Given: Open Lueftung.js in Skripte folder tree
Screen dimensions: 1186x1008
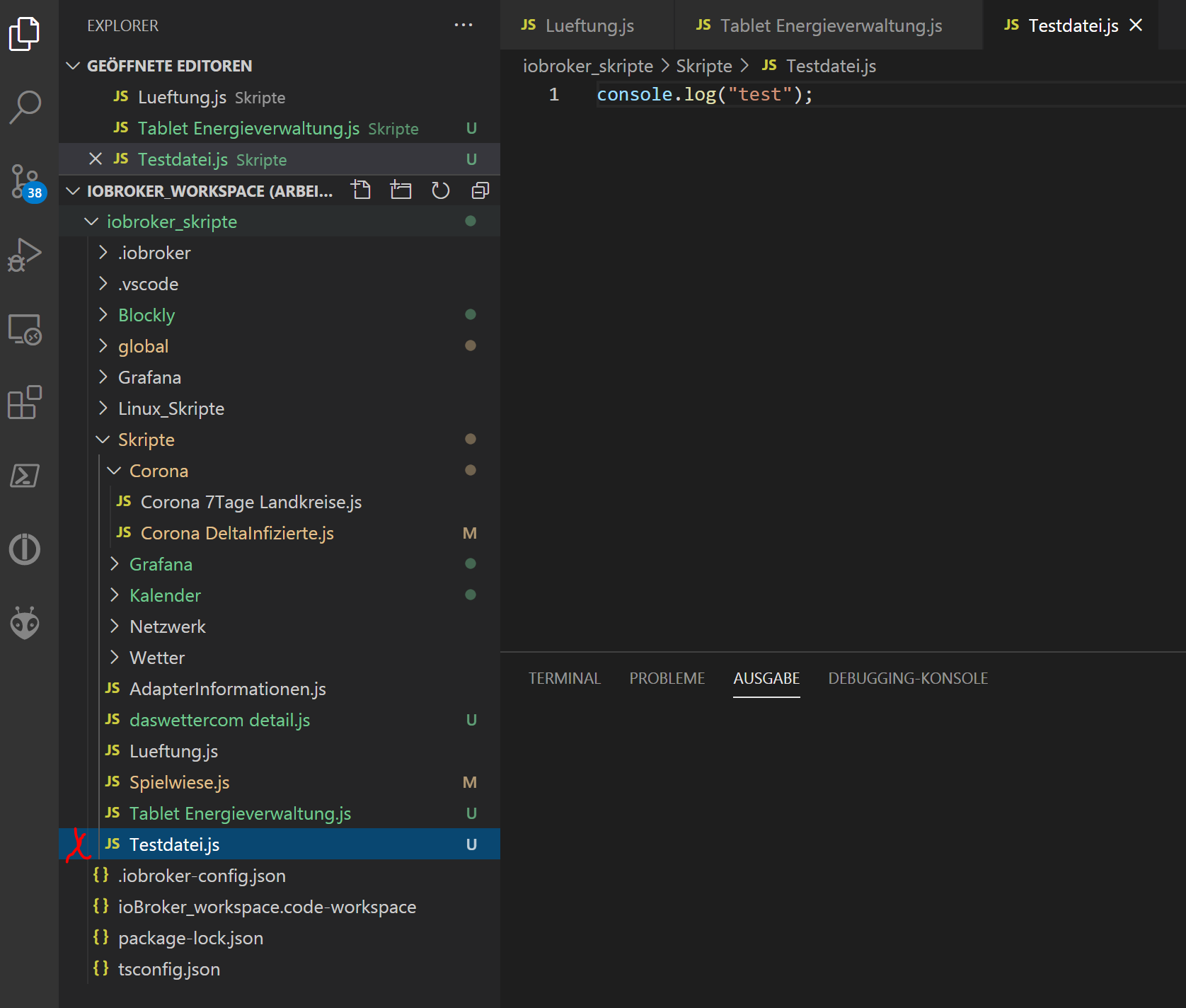Looking at the screenshot, I should pyautogui.click(x=280, y=751).
